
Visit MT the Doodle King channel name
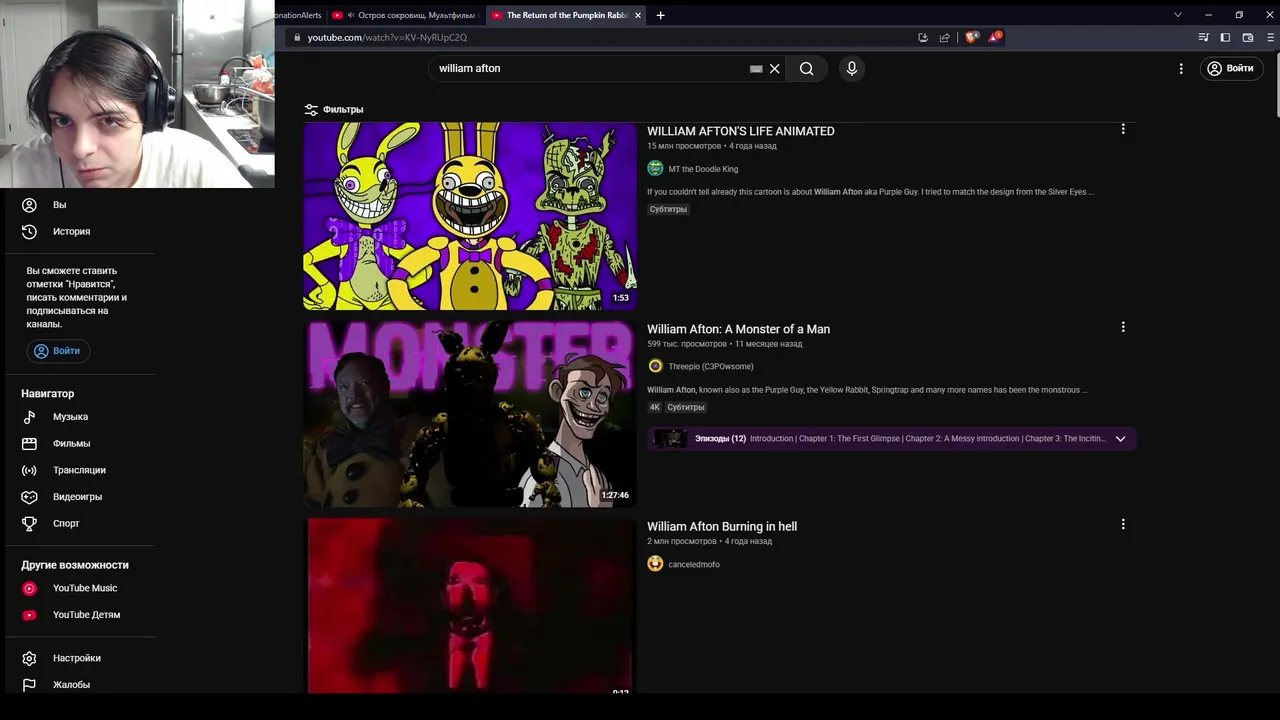tap(703, 169)
